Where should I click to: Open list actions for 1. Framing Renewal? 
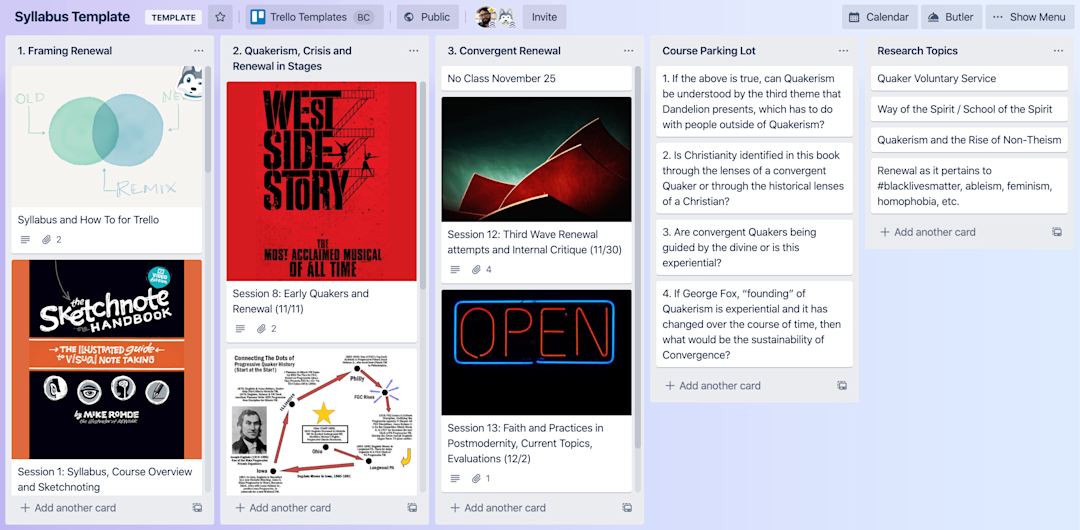coord(198,50)
